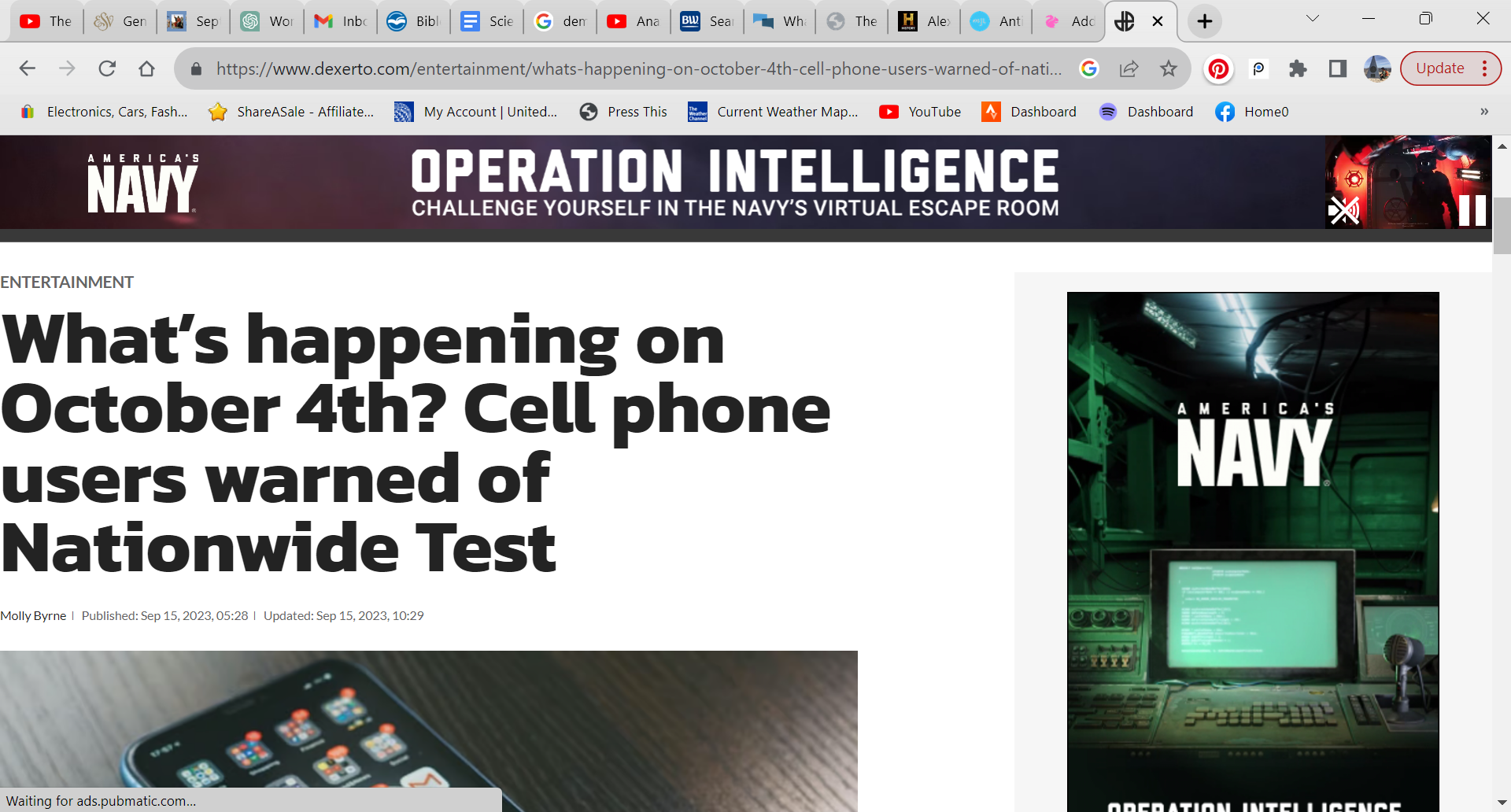This screenshot has height=812, width=1511.
Task: Click the Share this page icon
Action: coord(1129,69)
